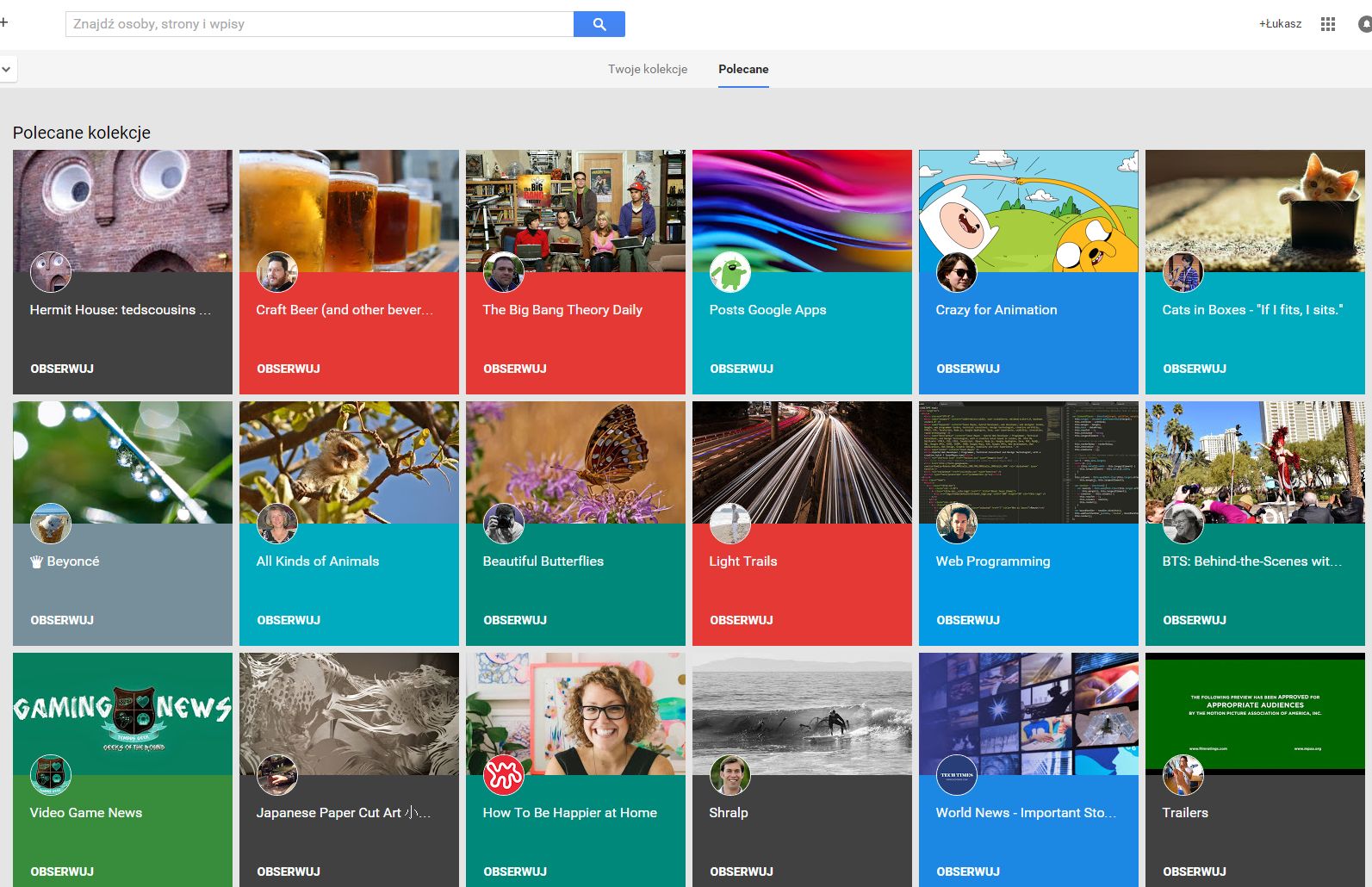Click the Japanese Paper Cut Art owner avatar

277,775
